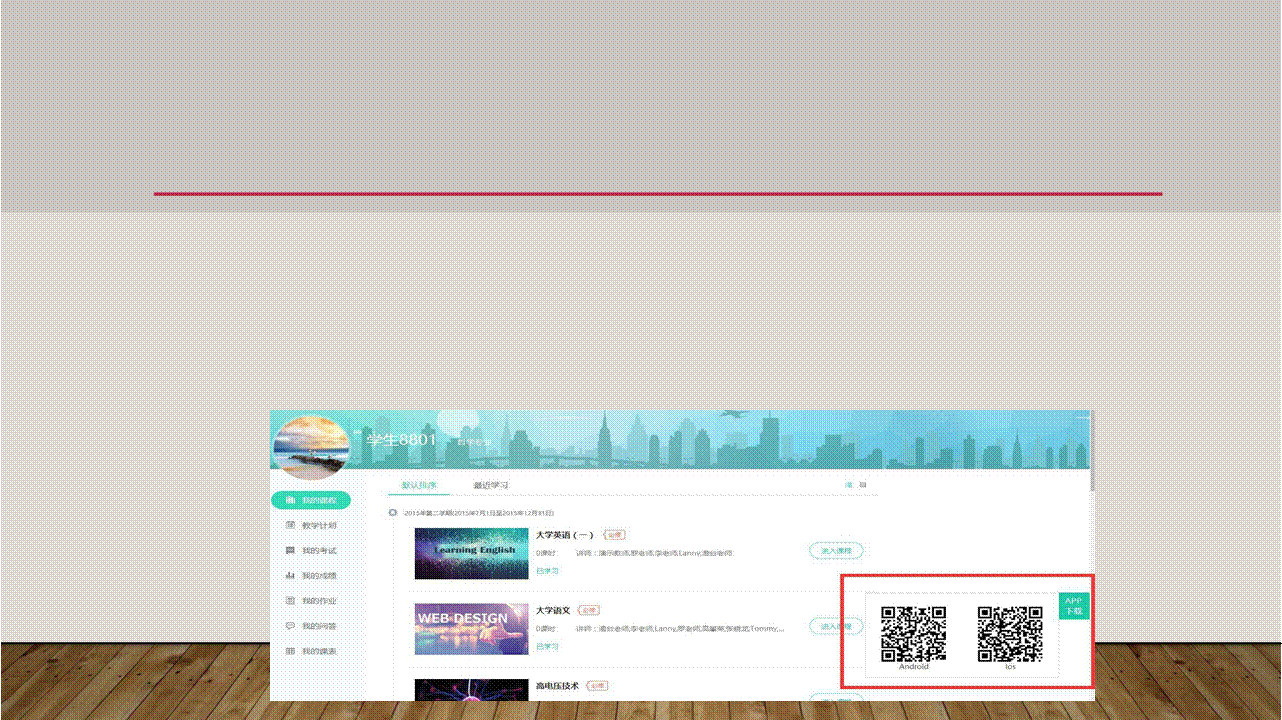This screenshot has height=720, width=1282.
Task: Click the 我的课表 timetable icon
Action: [290, 651]
